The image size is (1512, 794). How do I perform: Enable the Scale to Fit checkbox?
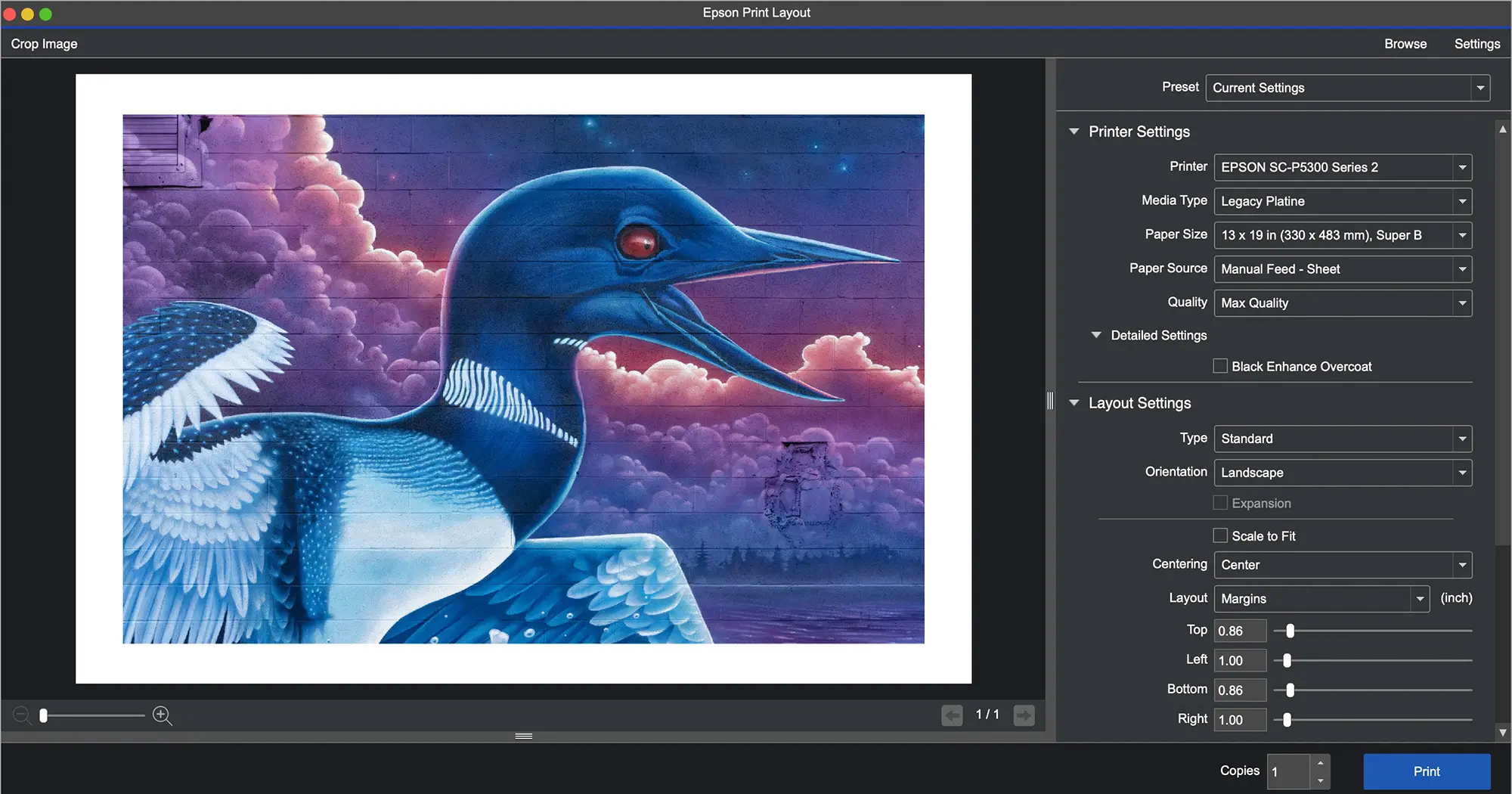[1220, 536]
